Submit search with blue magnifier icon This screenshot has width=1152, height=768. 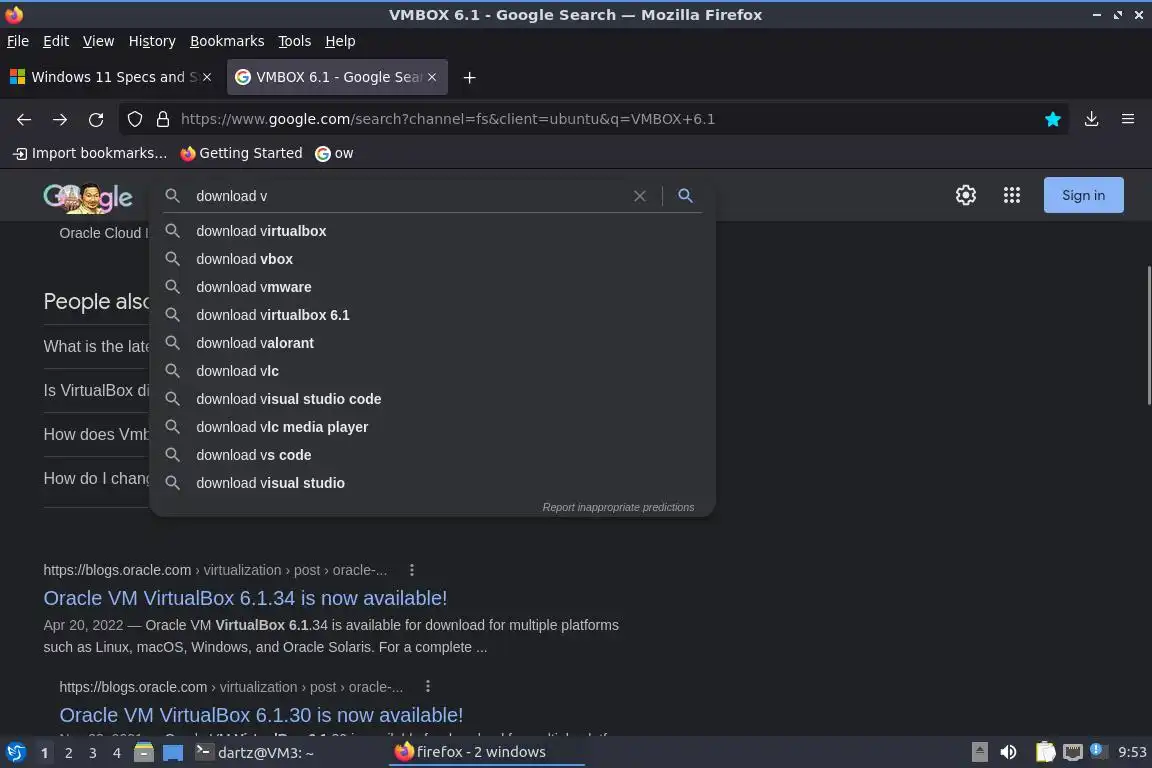point(685,195)
